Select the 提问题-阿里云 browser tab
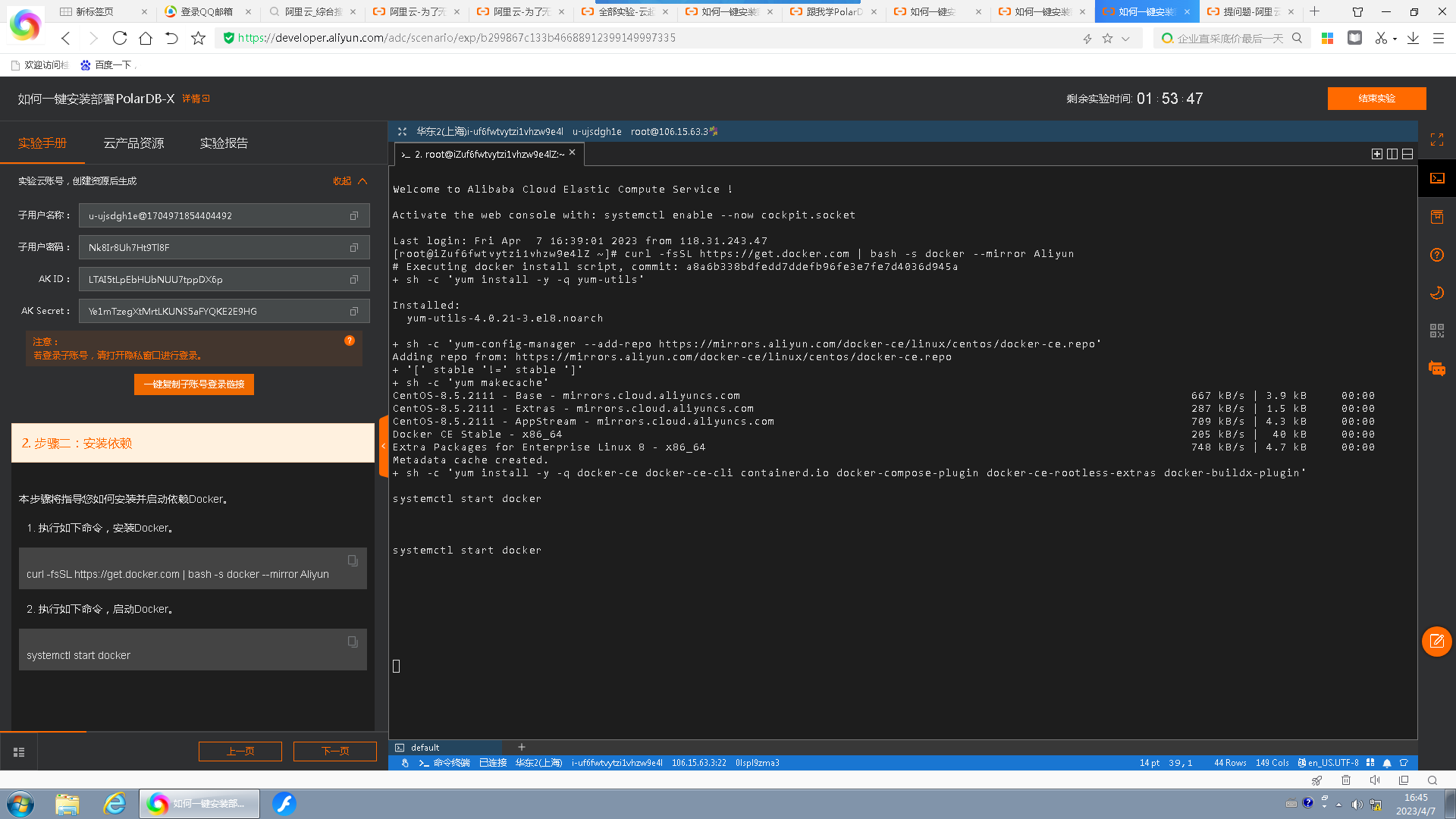Screen dimensions: 1456x819 coord(1252,11)
